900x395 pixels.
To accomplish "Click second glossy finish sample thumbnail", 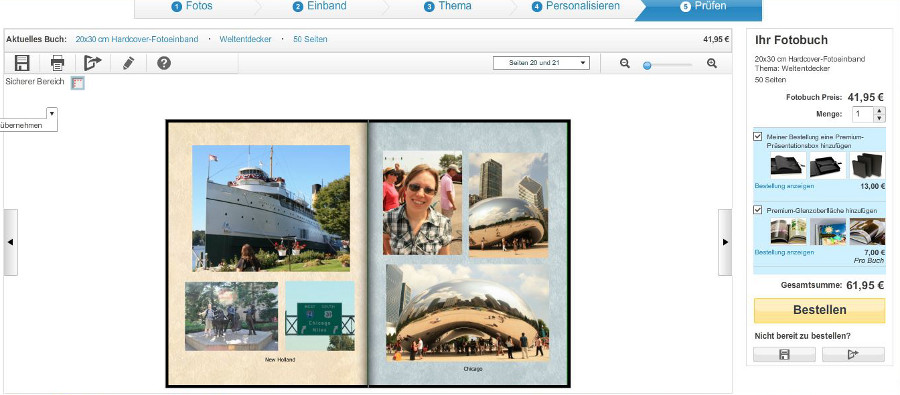I will [x=828, y=231].
